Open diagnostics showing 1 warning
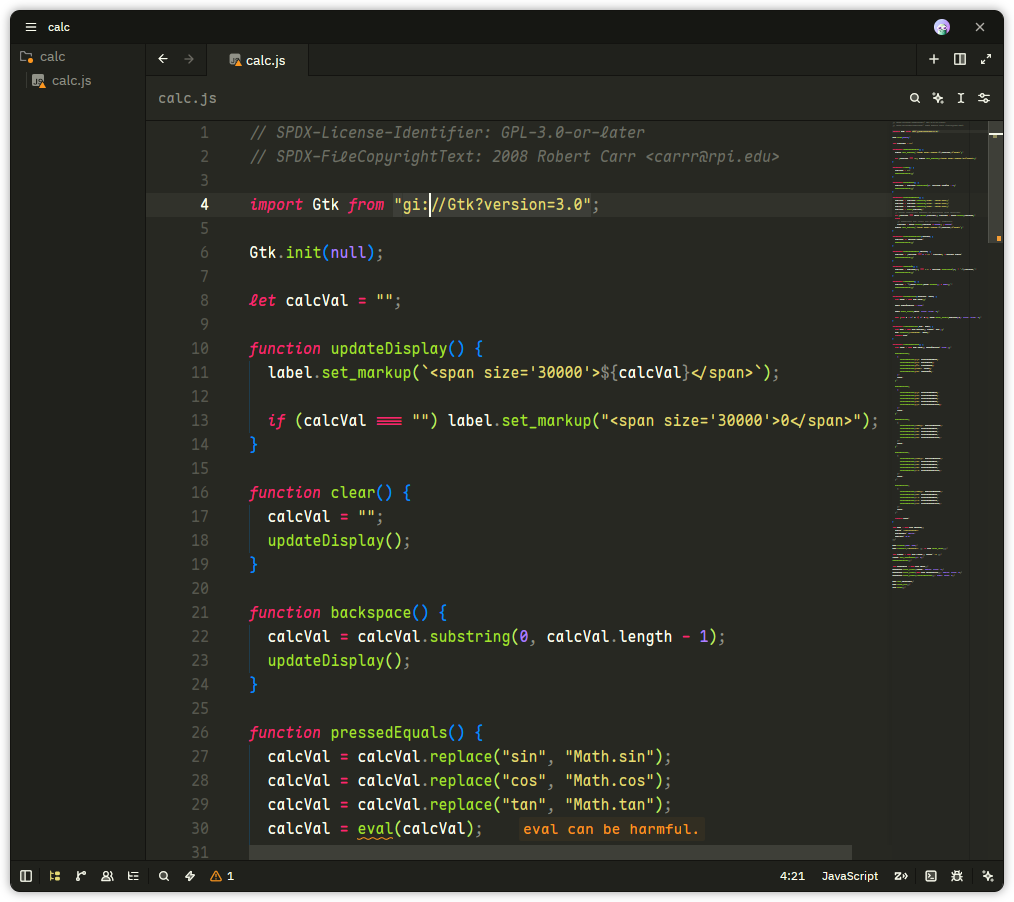This screenshot has width=1014, height=902. 222,876
